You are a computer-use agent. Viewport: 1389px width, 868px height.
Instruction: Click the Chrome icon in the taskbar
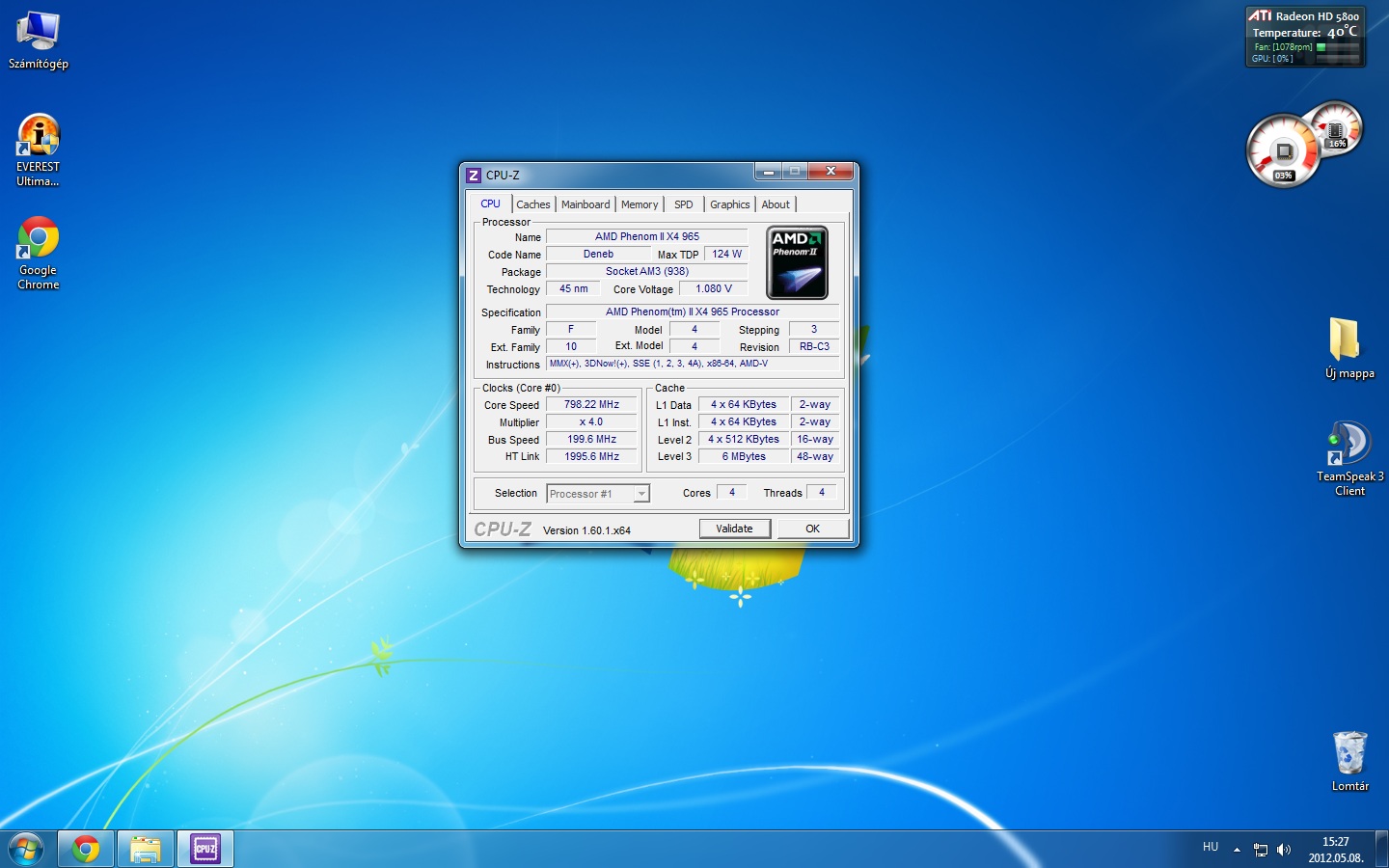[x=86, y=849]
